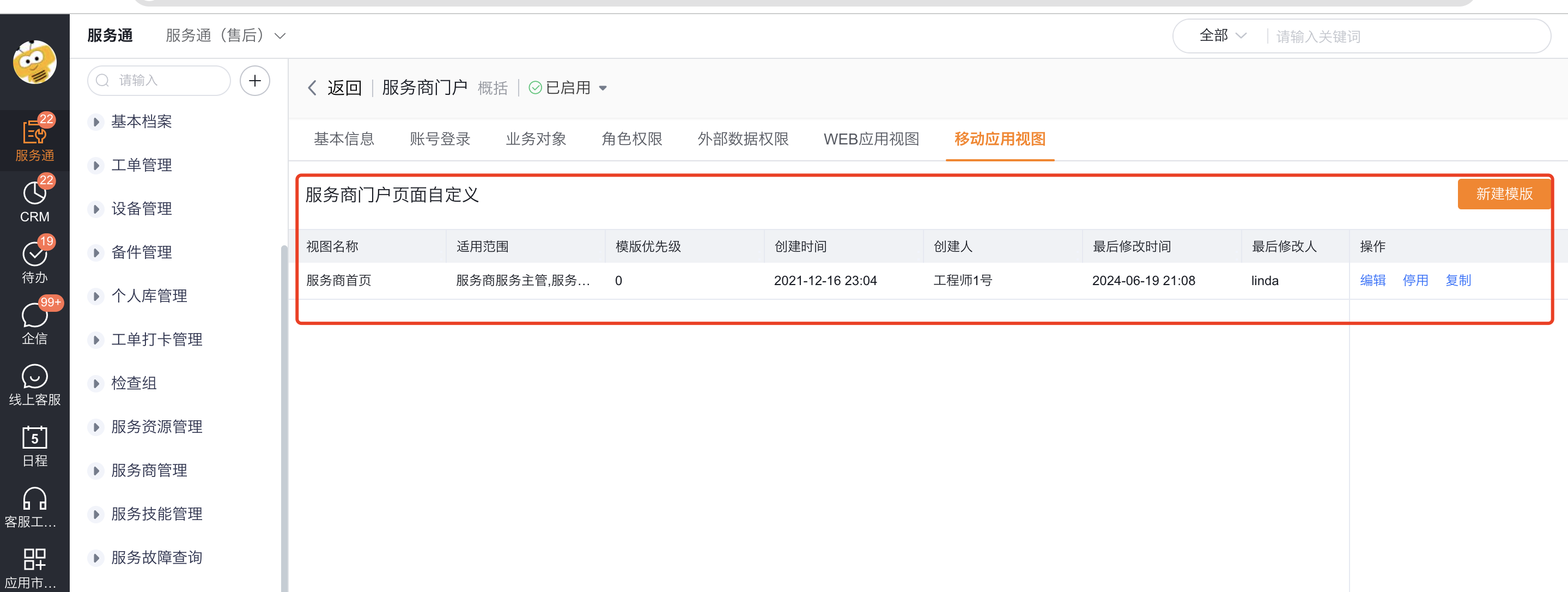Switch to 业务对象 tab

tap(536, 139)
